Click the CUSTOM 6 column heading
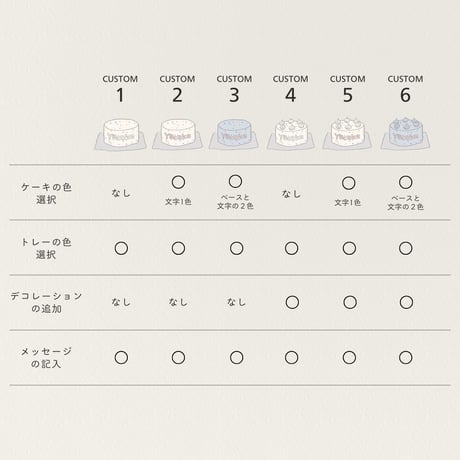The height and width of the screenshot is (460, 460). pyautogui.click(x=405, y=89)
